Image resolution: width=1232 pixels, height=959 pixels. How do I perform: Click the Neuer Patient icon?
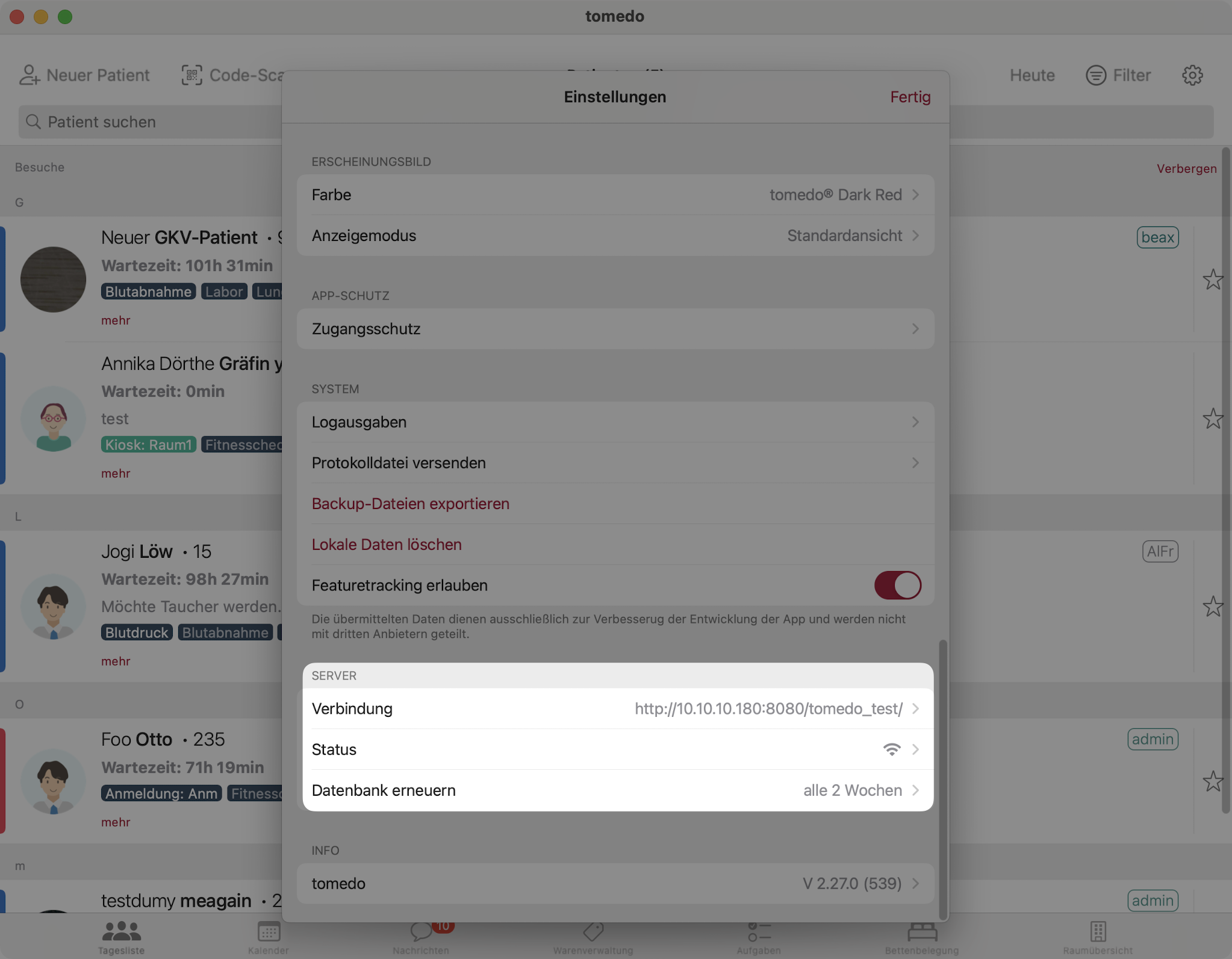tap(30, 75)
